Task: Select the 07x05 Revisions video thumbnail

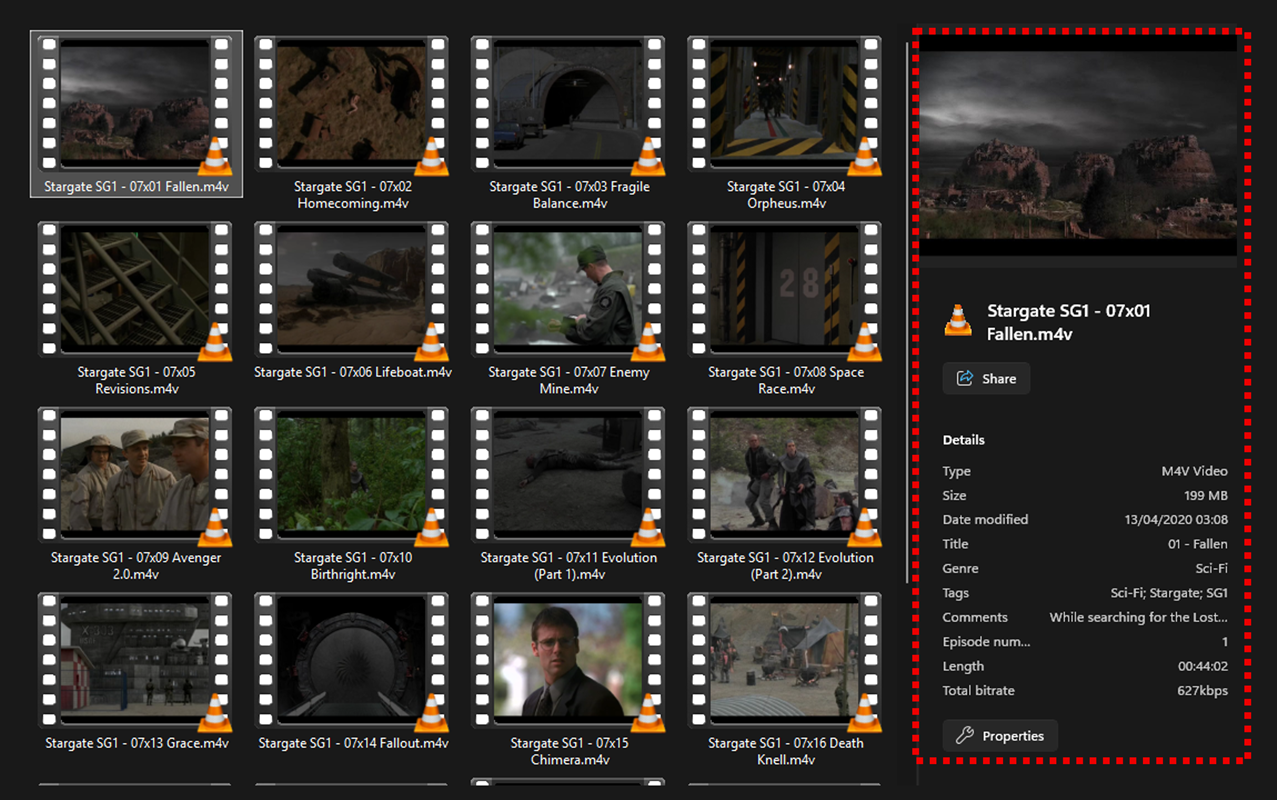Action: [x=135, y=290]
